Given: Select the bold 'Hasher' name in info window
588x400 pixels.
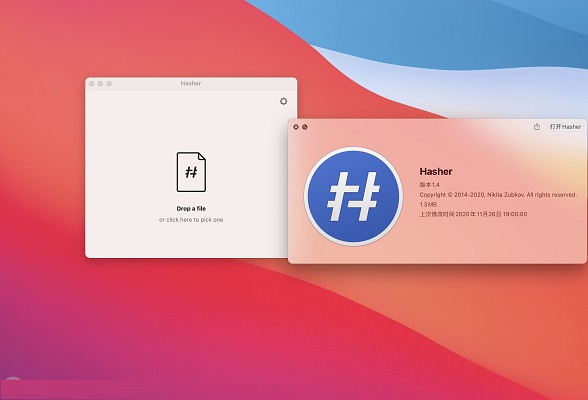Looking at the screenshot, I should tap(436, 172).
